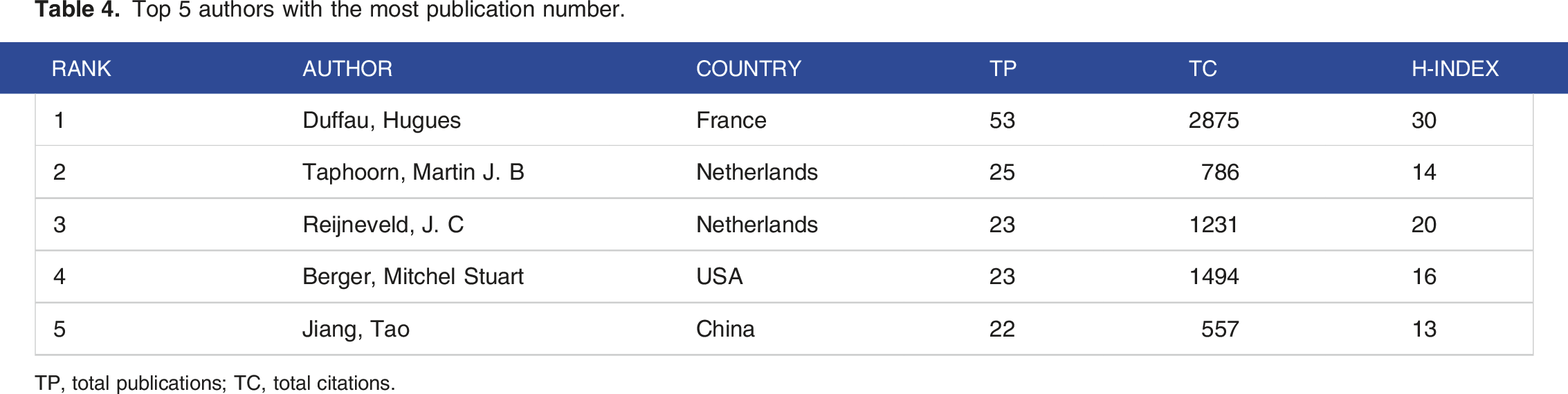
Task: Select the Taphoorn, Martin J. B cell
Action: click(413, 172)
